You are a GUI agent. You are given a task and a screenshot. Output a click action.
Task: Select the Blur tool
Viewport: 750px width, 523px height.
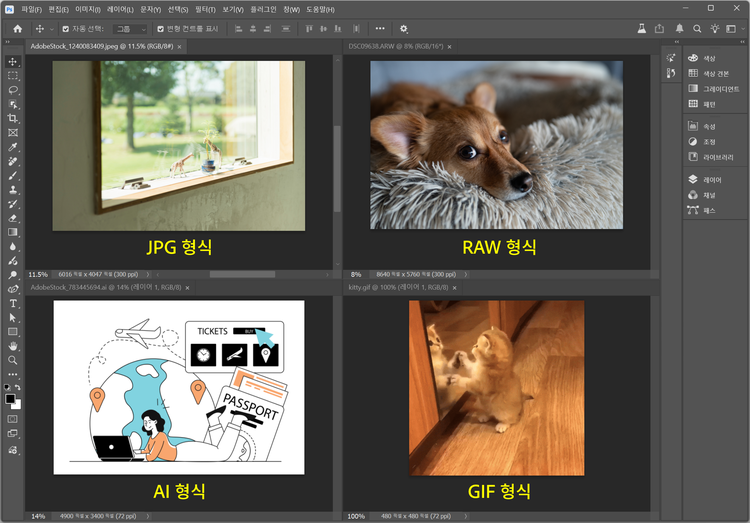12,246
